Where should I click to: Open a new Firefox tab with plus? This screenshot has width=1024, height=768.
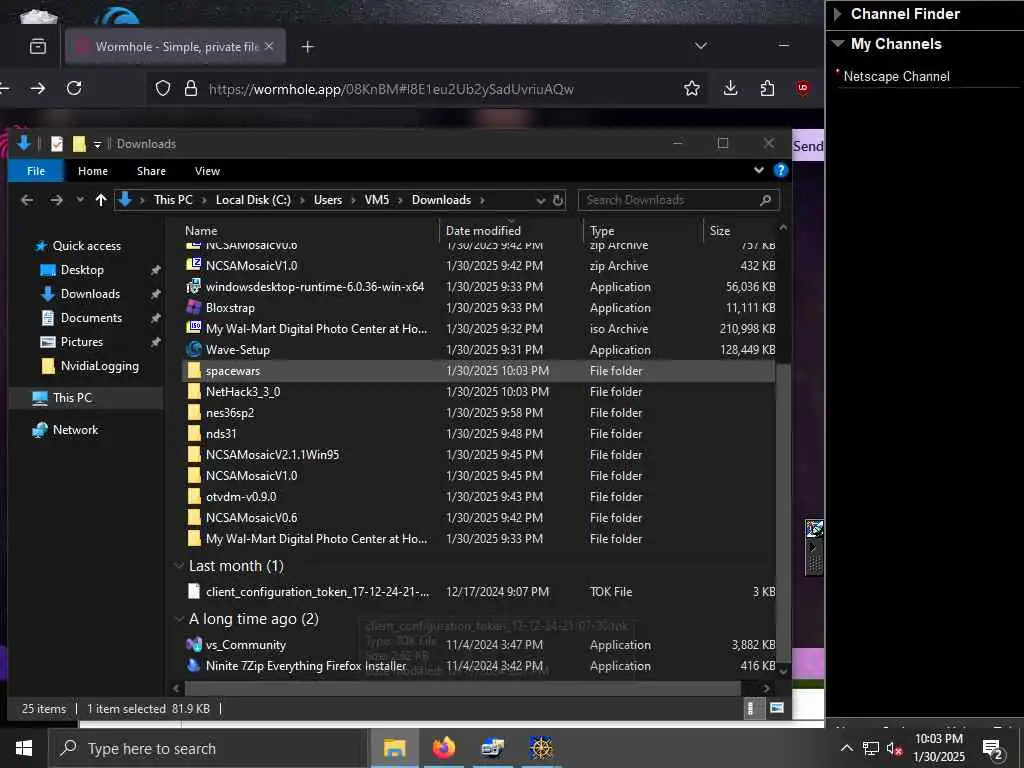(x=308, y=46)
